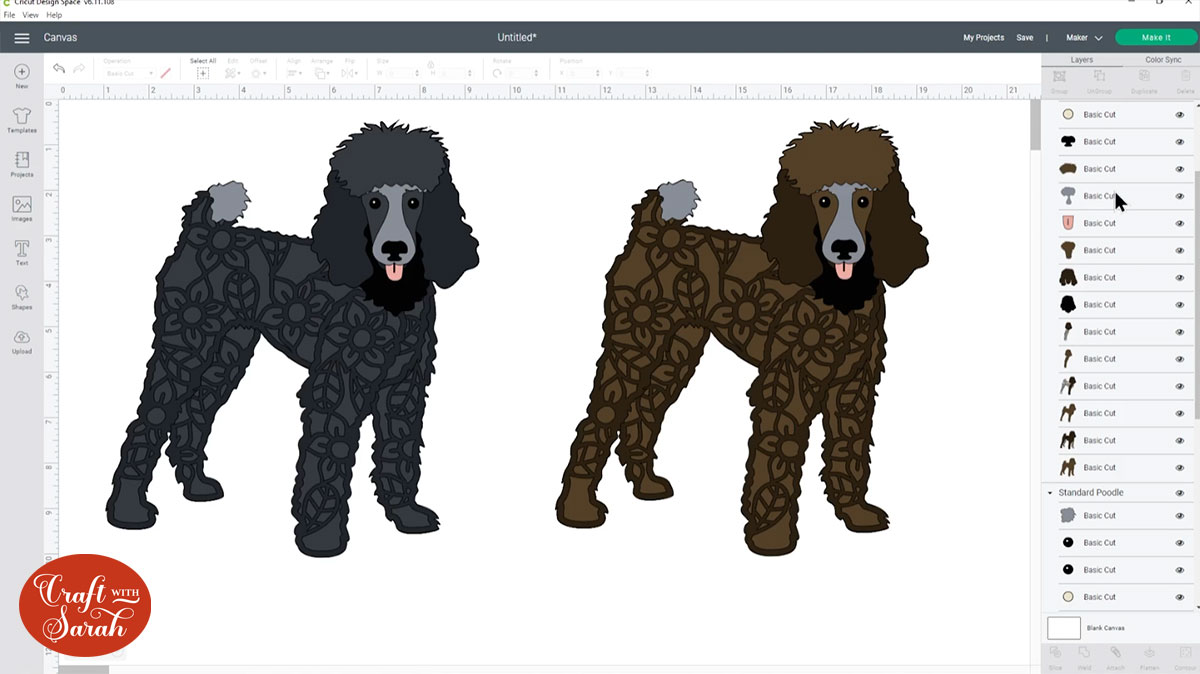Open the hamburger menu next to Canvas
This screenshot has width=1200, height=674.
tap(21, 38)
